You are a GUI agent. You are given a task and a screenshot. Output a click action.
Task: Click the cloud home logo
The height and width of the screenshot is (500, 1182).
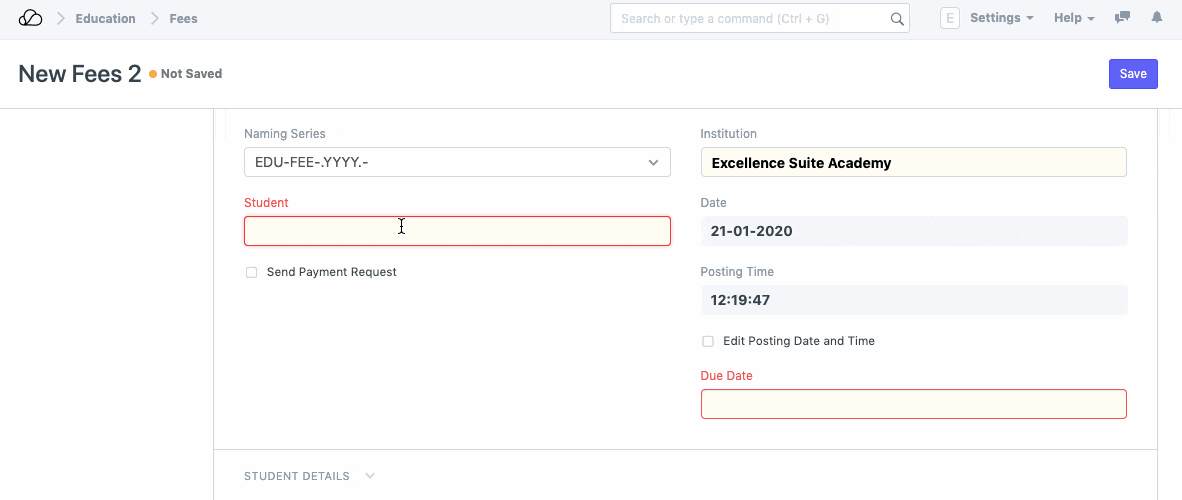click(x=31, y=18)
